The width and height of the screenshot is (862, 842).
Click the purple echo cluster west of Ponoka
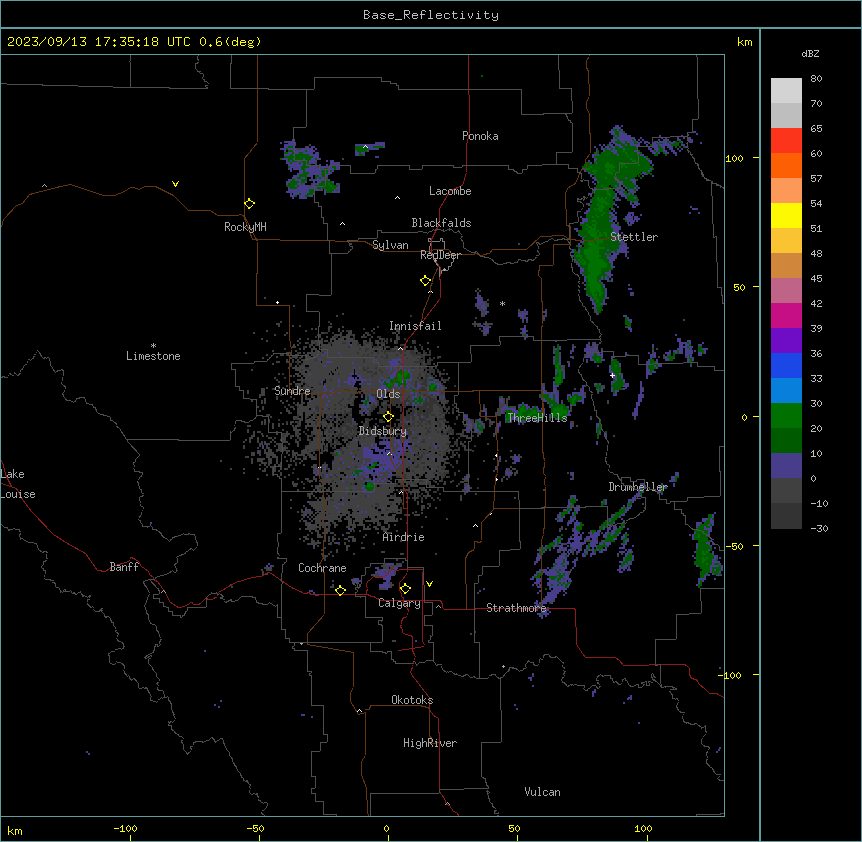pyautogui.click(x=309, y=169)
